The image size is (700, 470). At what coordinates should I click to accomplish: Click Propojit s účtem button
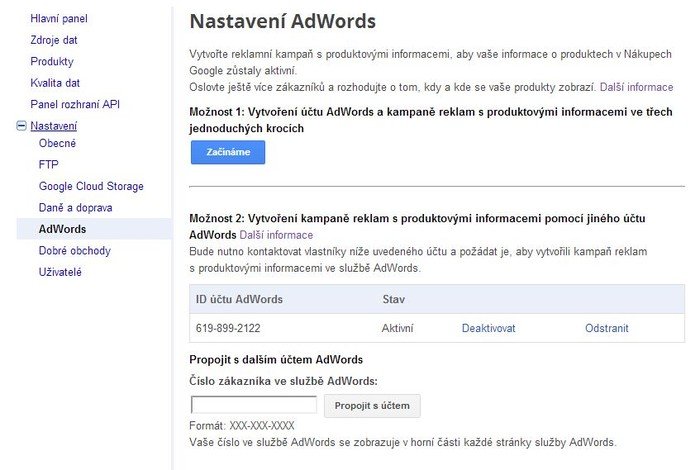[372, 406]
